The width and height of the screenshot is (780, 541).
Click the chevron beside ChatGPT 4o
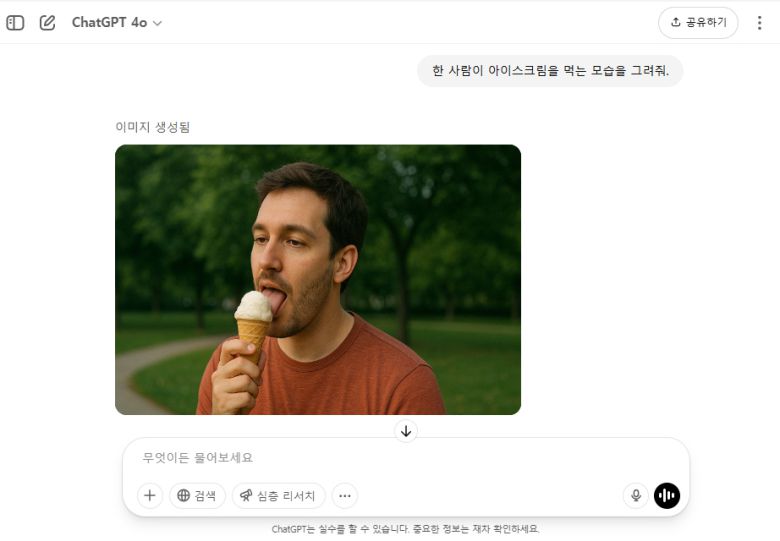(157, 23)
